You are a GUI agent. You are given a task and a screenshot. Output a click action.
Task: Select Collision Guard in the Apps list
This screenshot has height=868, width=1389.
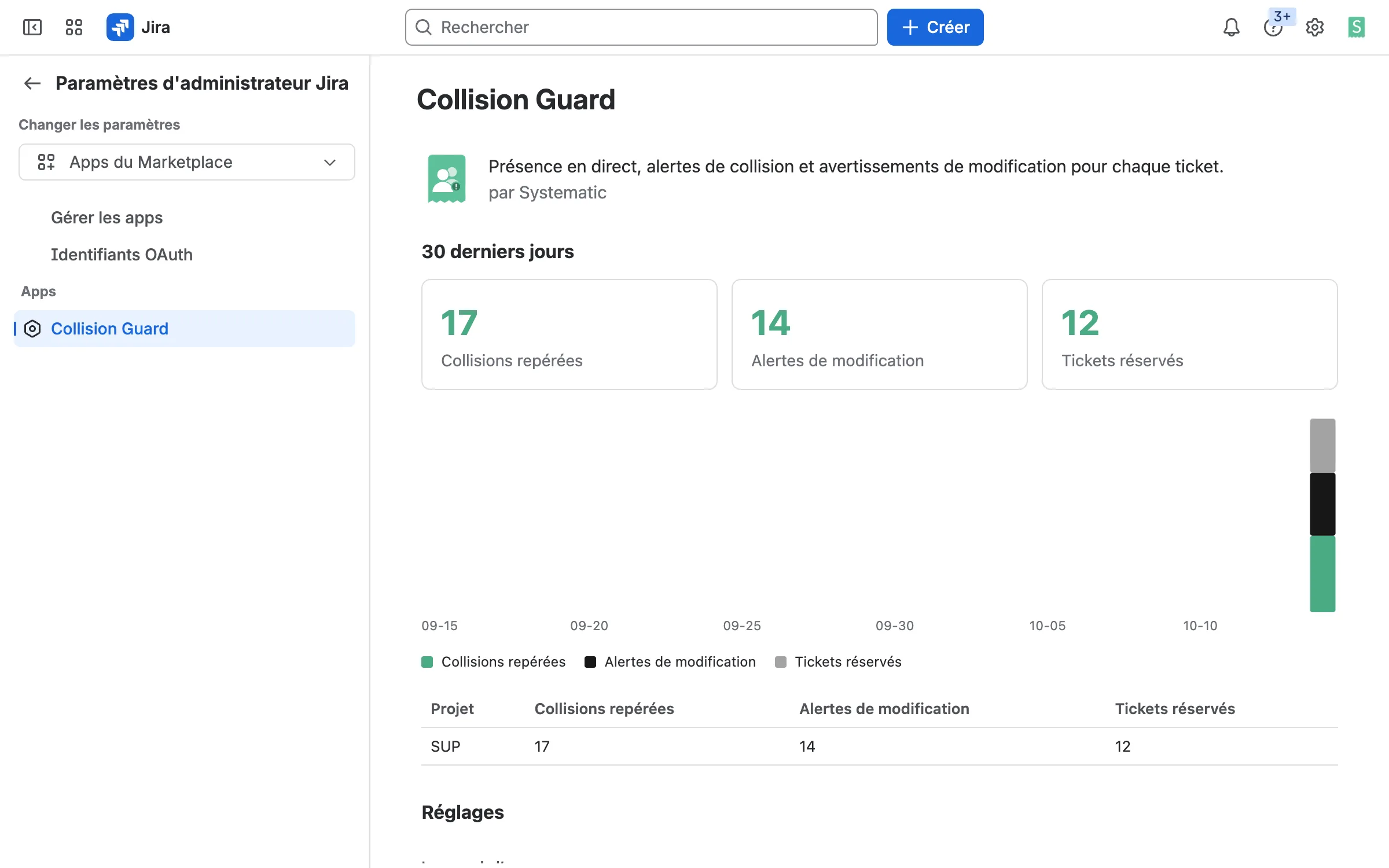click(x=185, y=329)
